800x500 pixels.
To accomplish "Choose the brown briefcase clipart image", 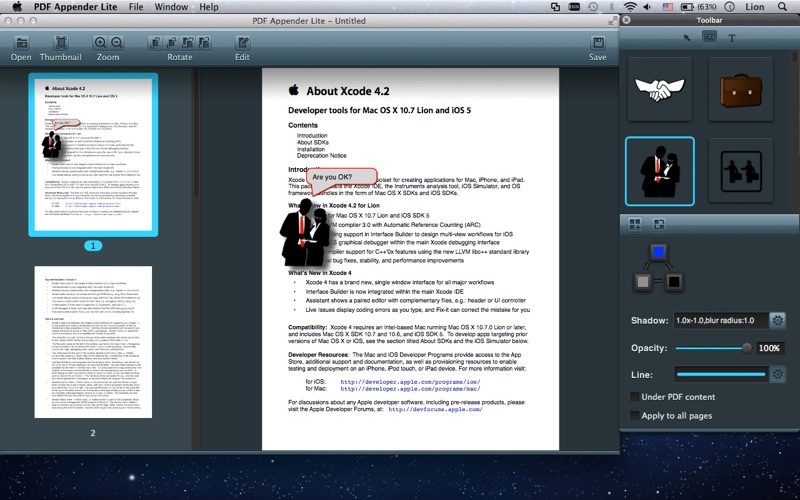I will tap(741, 90).
